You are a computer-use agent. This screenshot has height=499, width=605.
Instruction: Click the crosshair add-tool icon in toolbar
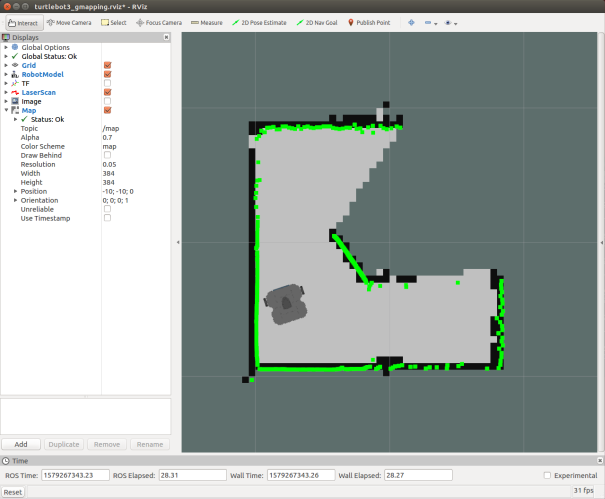tap(411, 22)
